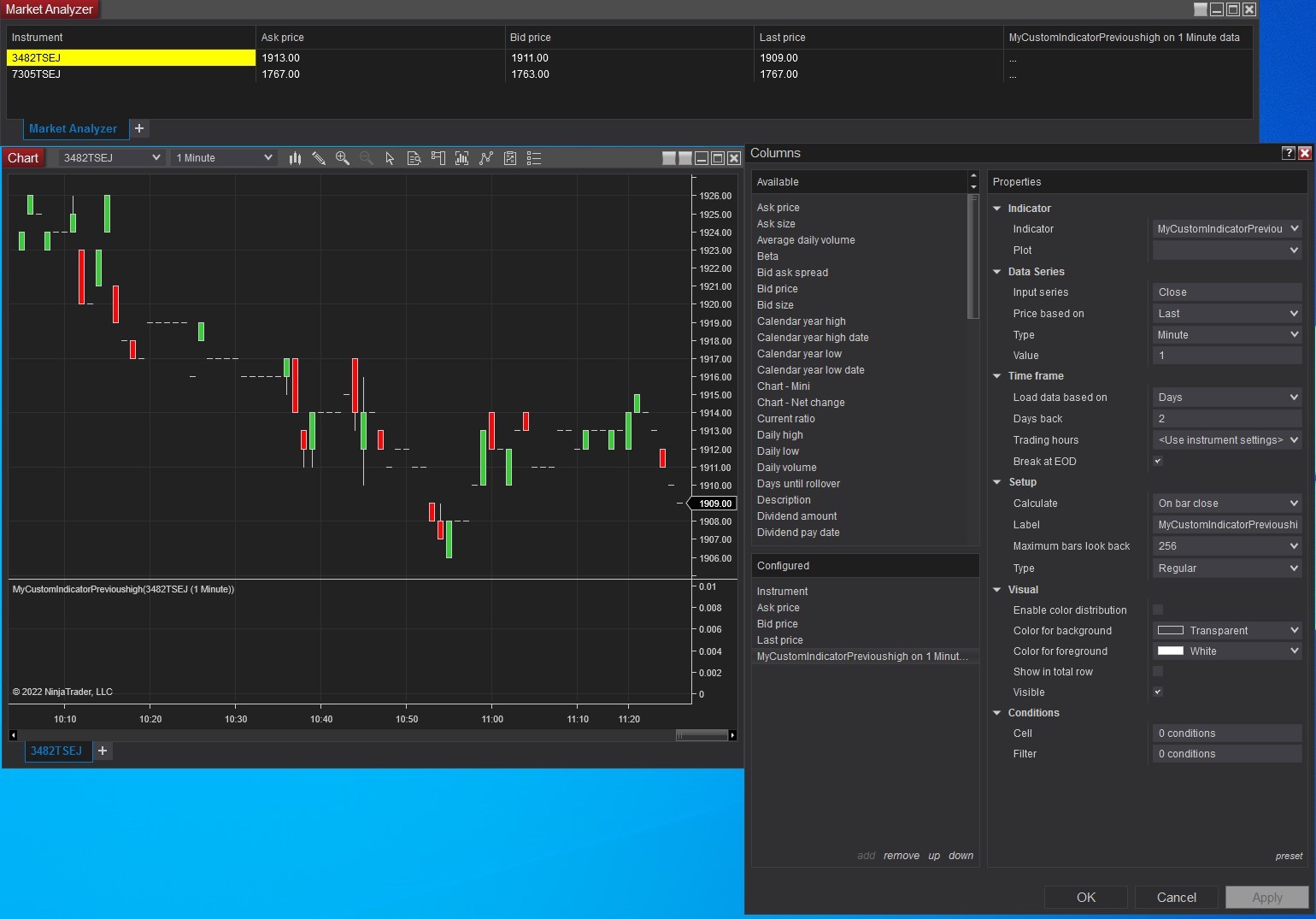The image size is (1316, 919).
Task: Click the OK button in Columns dialog
Action: click(1086, 898)
